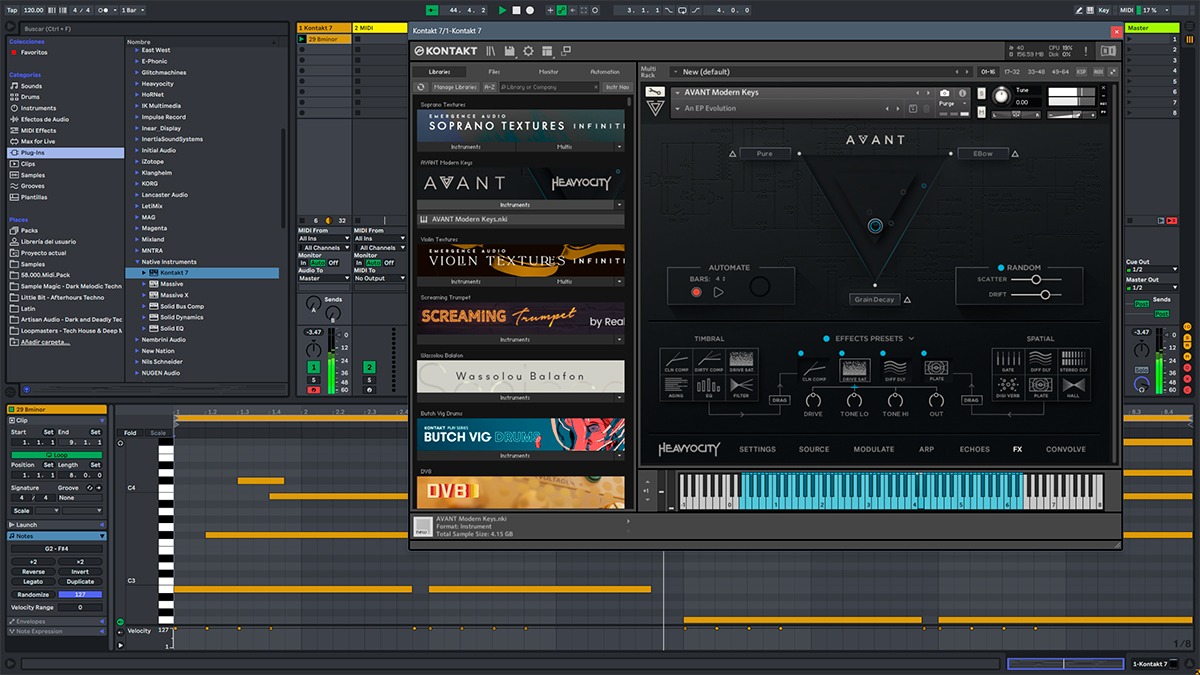Click the Plate chain slot
The height and width of the screenshot is (675, 1200).
(x=936, y=372)
